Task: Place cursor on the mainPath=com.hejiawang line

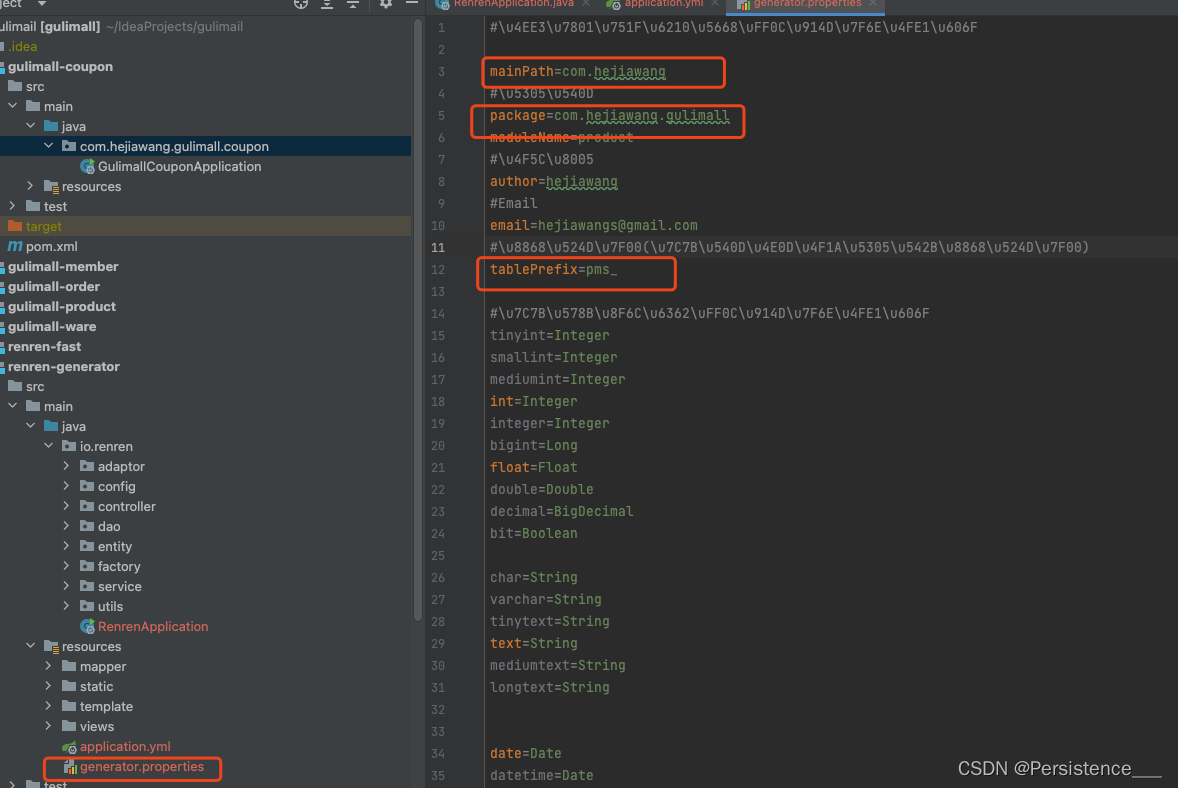Action: [x=578, y=72]
